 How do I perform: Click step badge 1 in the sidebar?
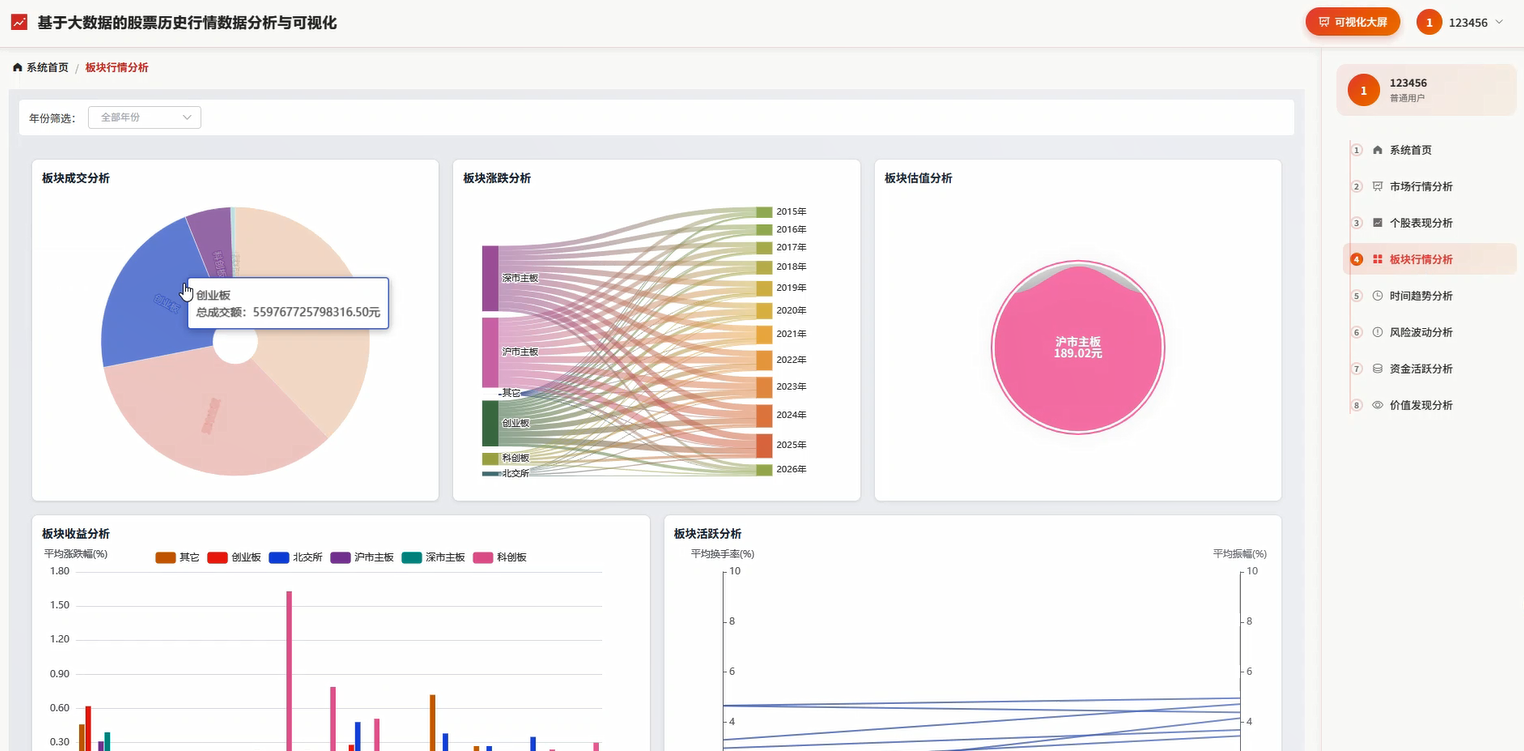[x=1357, y=150]
